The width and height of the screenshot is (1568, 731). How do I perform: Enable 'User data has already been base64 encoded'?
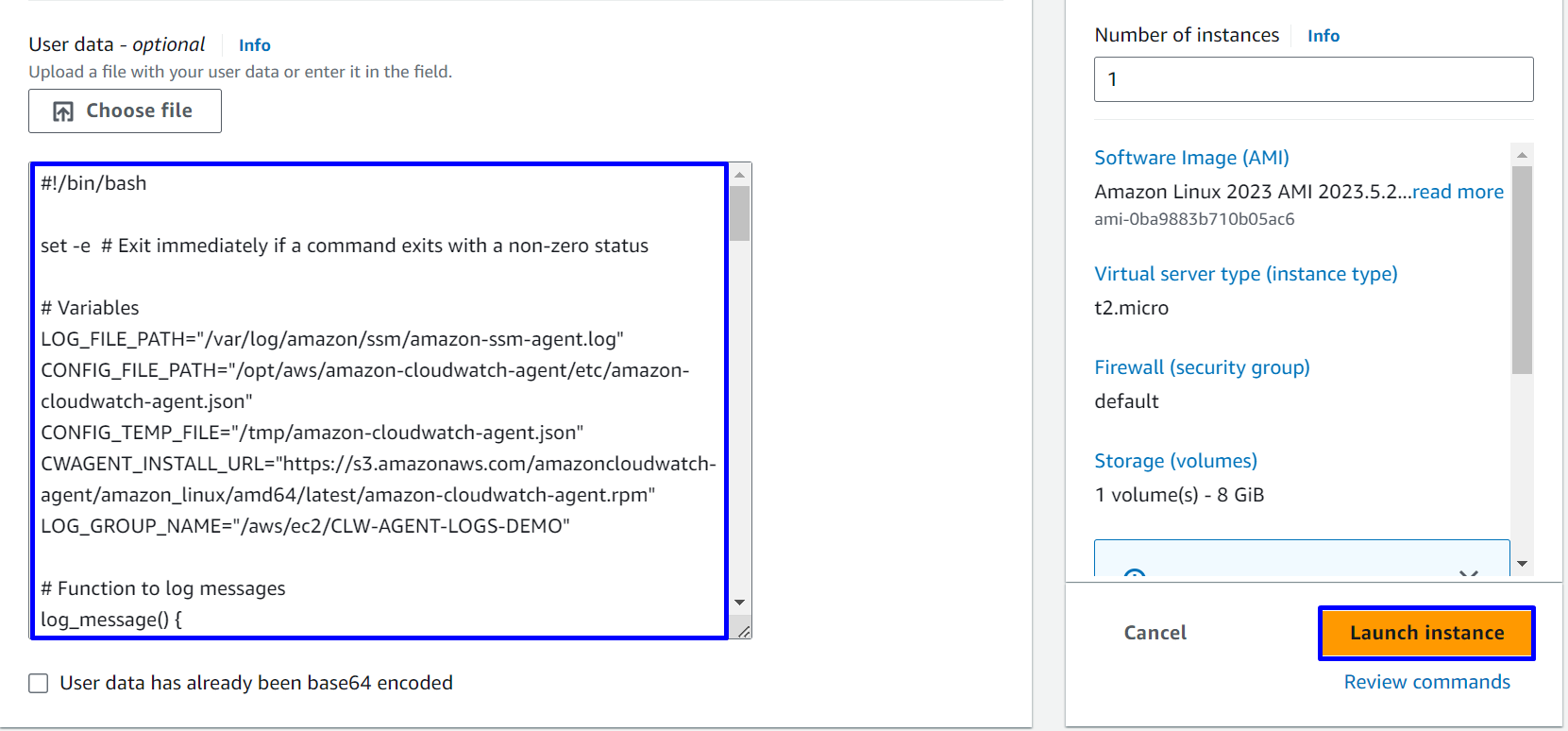(39, 683)
